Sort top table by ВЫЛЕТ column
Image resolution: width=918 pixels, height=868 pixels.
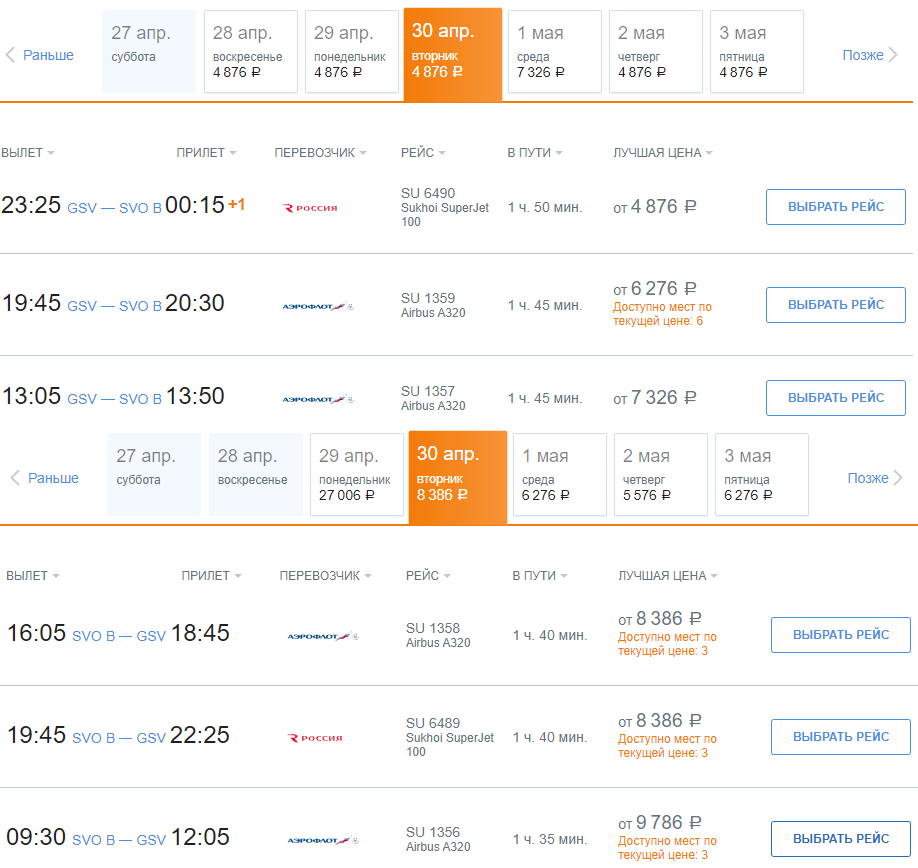[28, 153]
